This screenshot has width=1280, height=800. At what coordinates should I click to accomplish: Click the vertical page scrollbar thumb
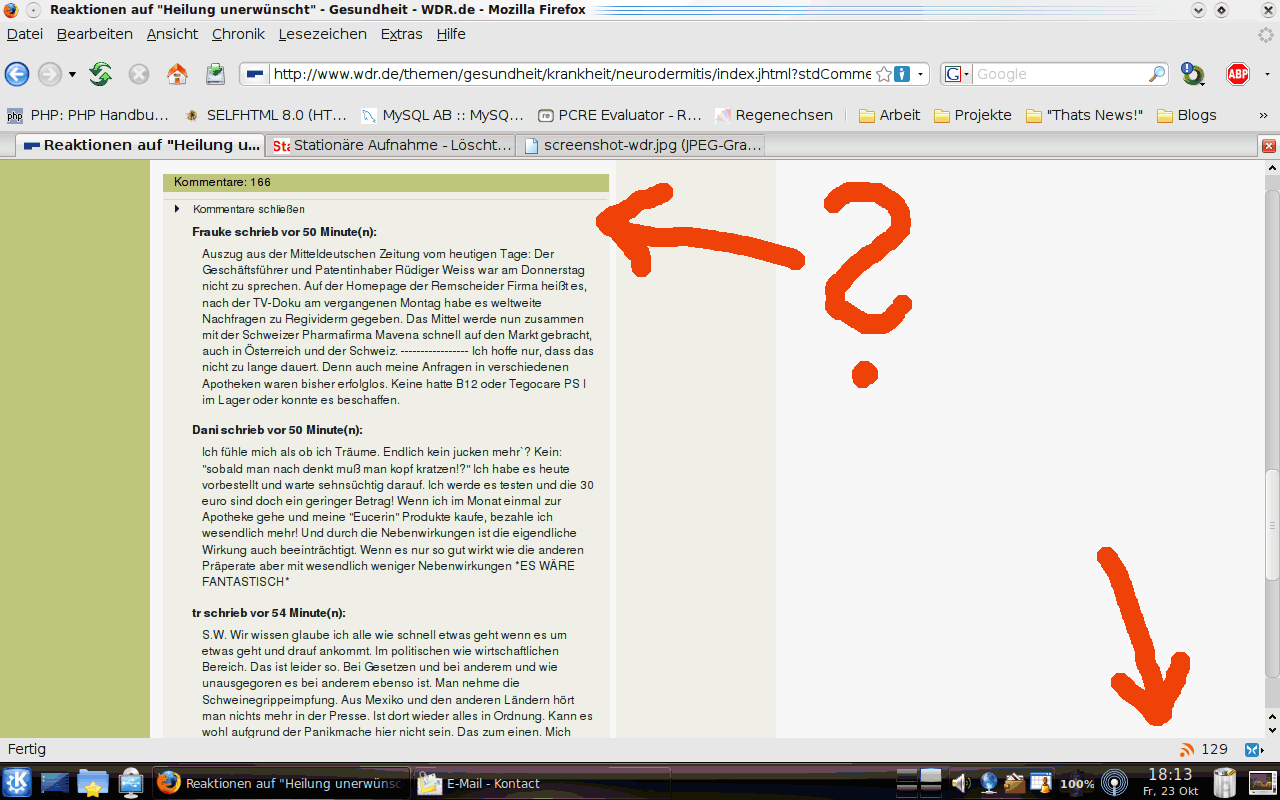1271,525
